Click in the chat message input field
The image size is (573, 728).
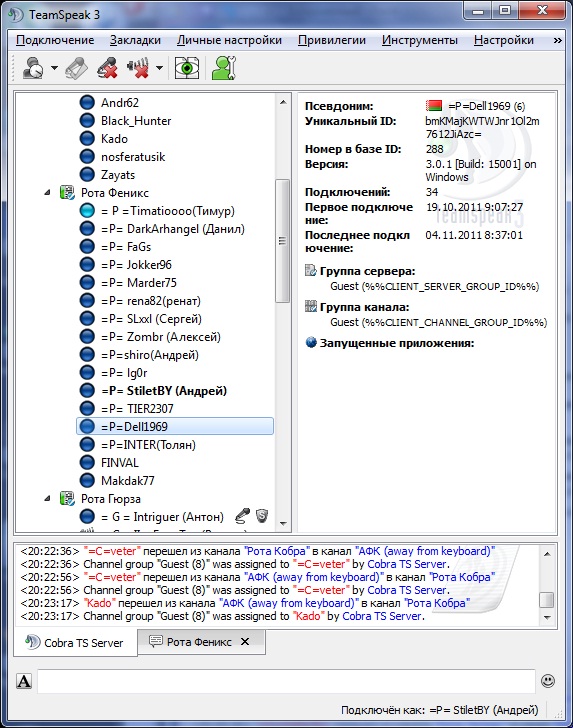tap(286, 681)
